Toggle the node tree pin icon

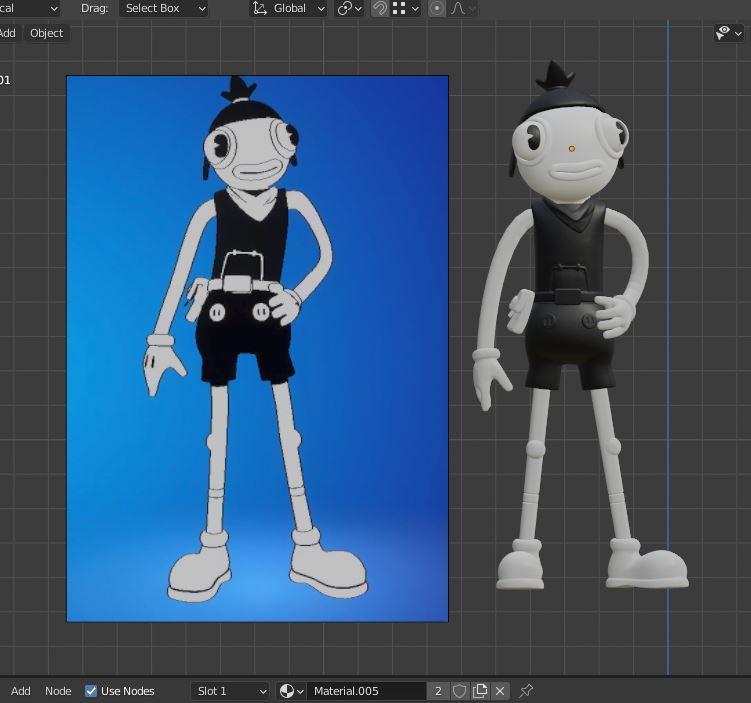(526, 691)
